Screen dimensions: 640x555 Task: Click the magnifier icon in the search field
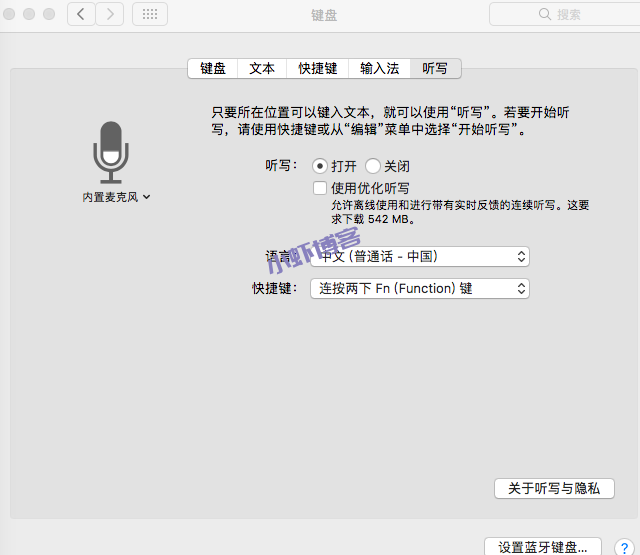click(544, 14)
